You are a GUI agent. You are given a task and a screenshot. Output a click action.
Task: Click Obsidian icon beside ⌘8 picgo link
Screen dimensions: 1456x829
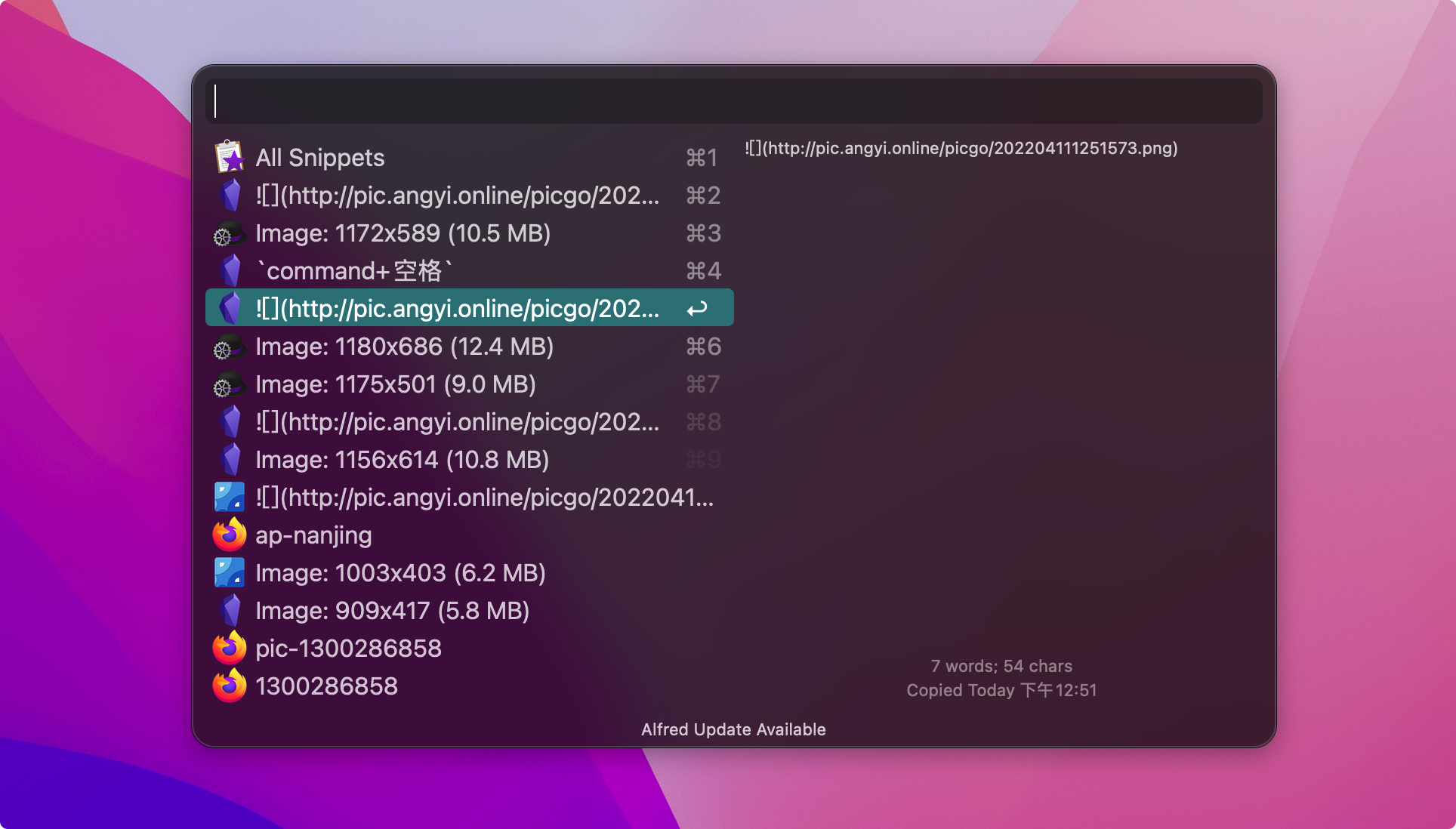click(x=230, y=421)
